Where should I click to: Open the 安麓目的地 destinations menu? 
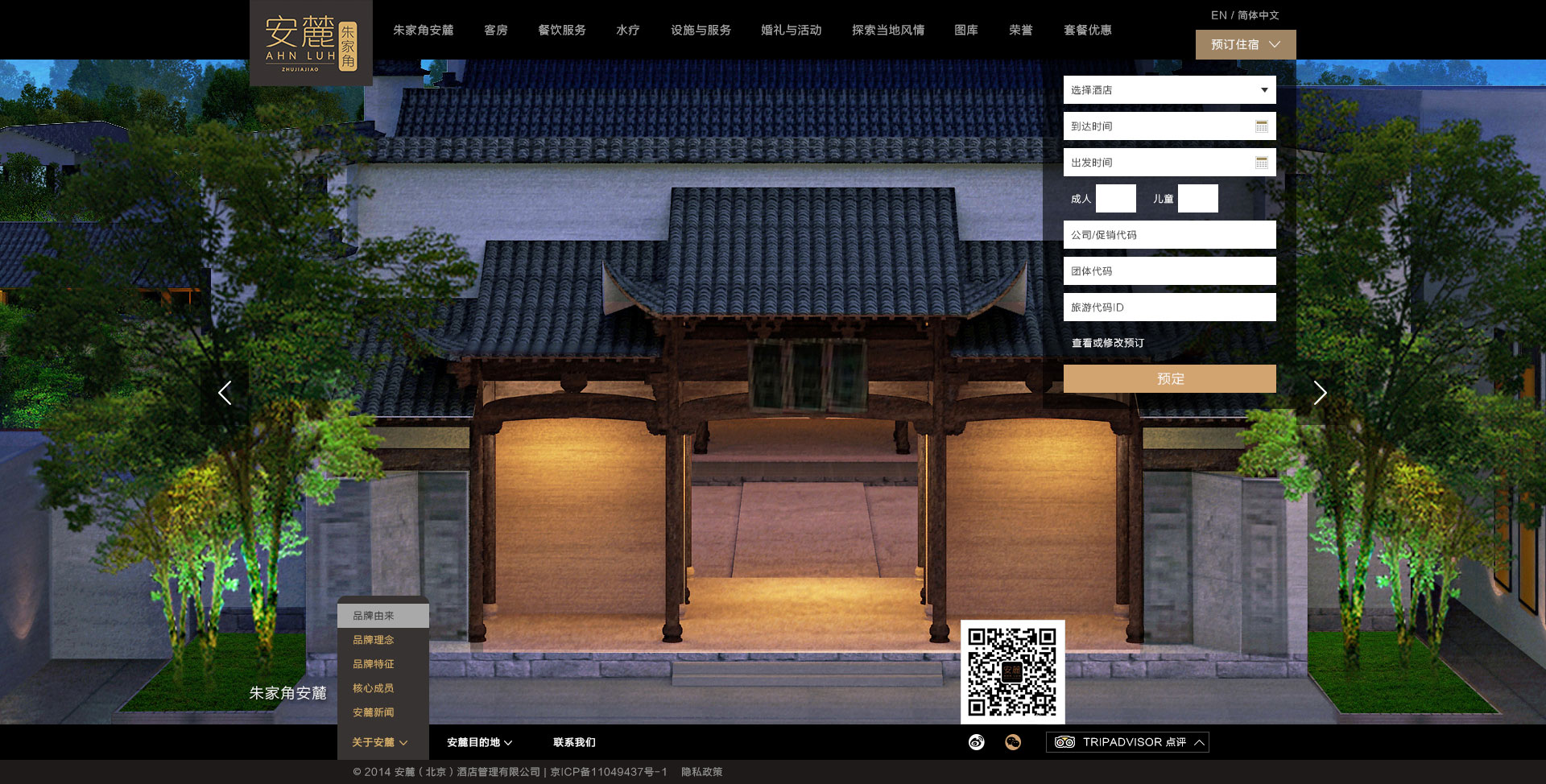point(479,742)
